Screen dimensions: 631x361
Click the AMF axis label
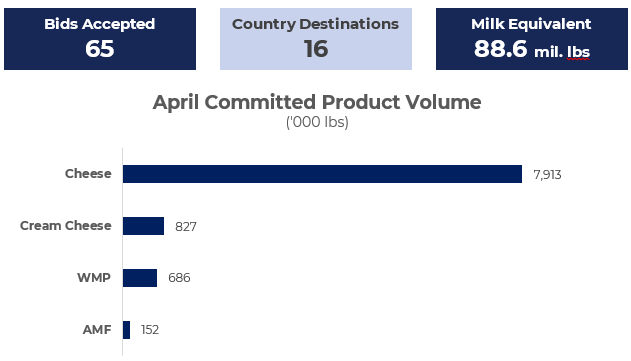click(x=97, y=330)
